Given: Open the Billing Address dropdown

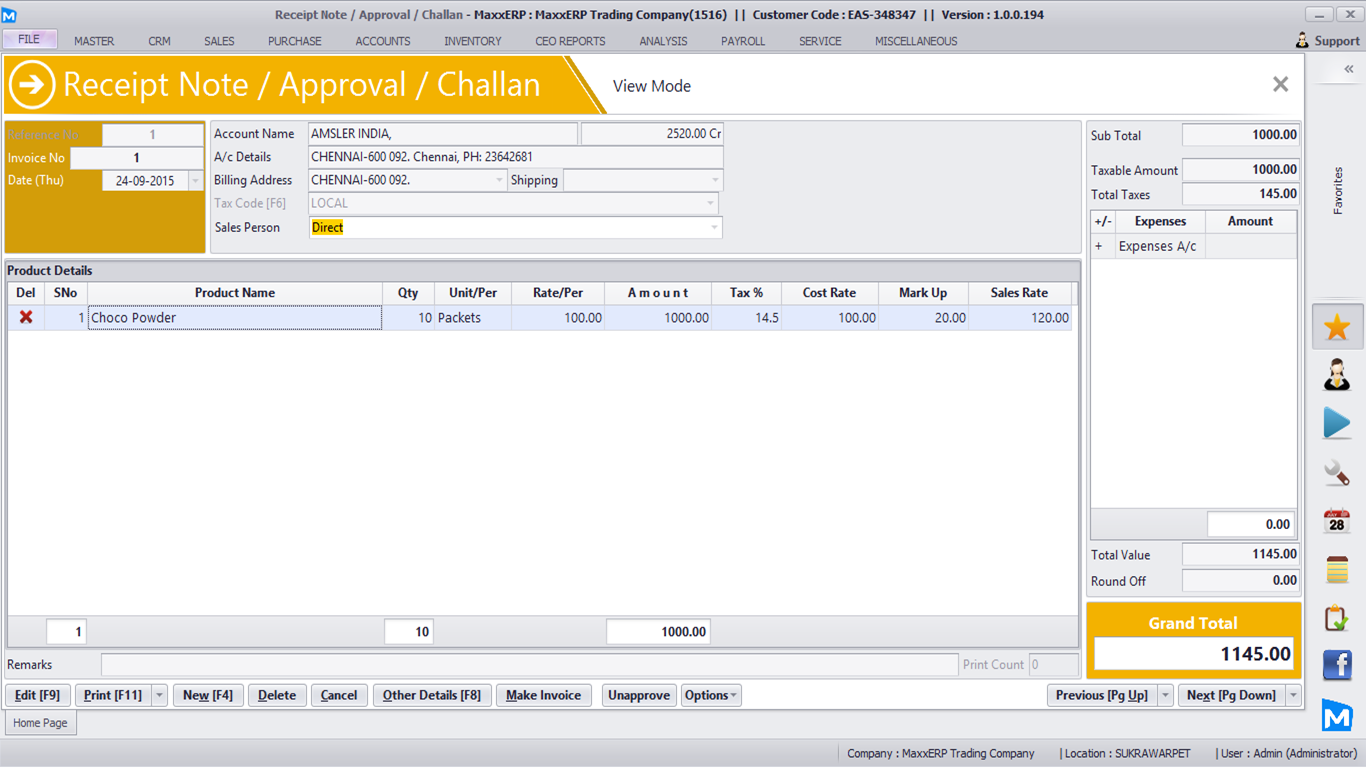Looking at the screenshot, I should point(500,181).
